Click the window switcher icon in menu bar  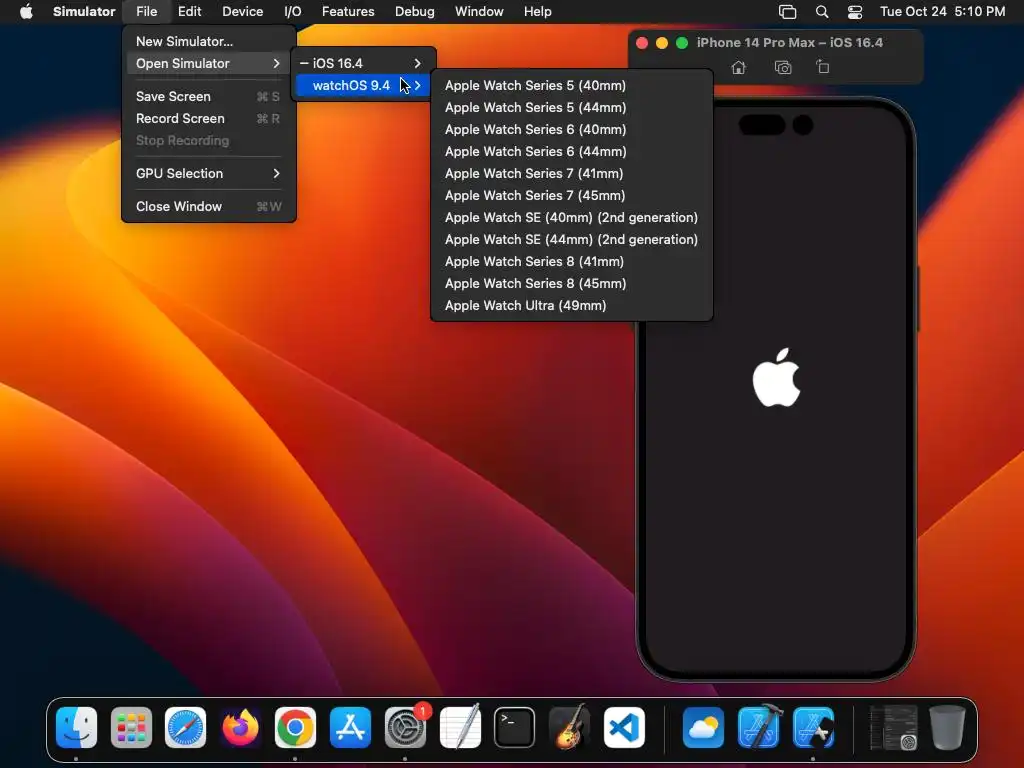click(788, 11)
